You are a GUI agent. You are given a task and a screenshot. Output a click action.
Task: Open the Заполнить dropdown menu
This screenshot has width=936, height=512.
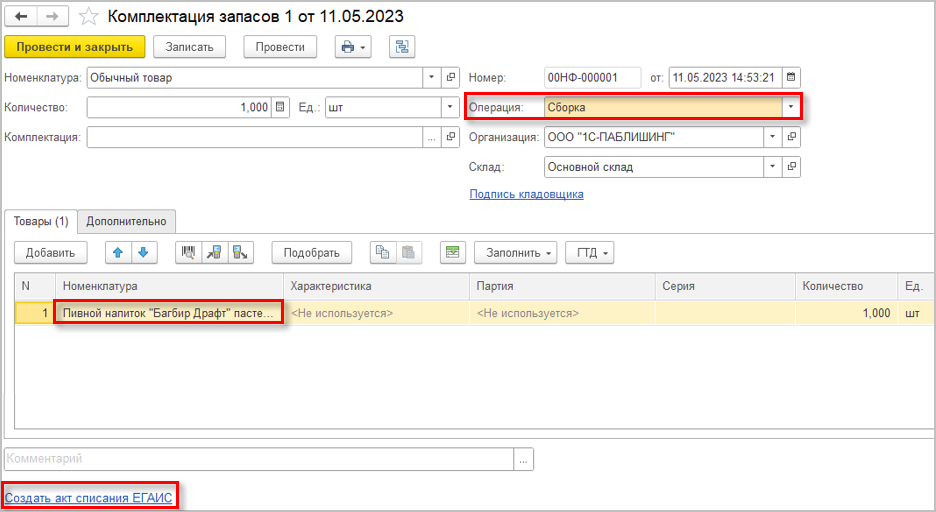pyautogui.click(x=516, y=253)
